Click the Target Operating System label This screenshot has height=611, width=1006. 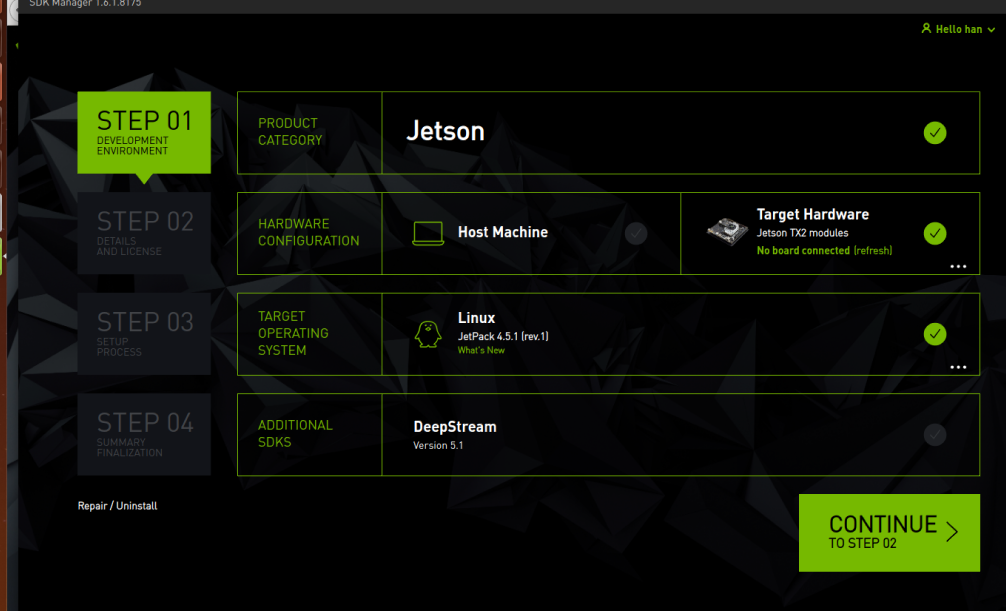click(293, 333)
